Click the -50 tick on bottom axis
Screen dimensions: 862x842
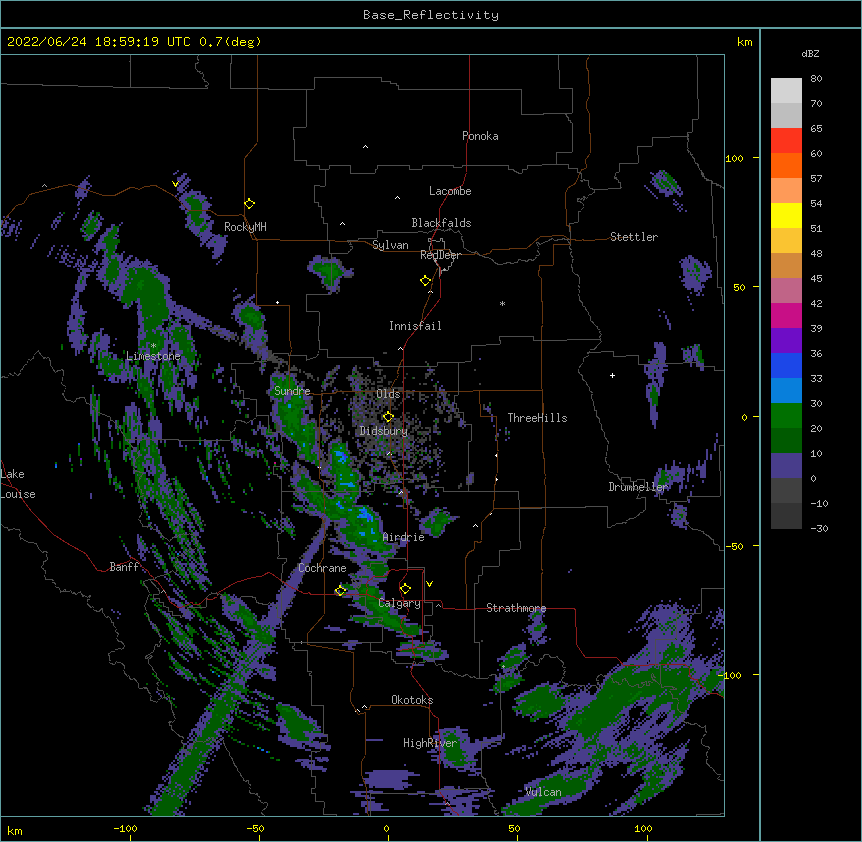(x=255, y=828)
